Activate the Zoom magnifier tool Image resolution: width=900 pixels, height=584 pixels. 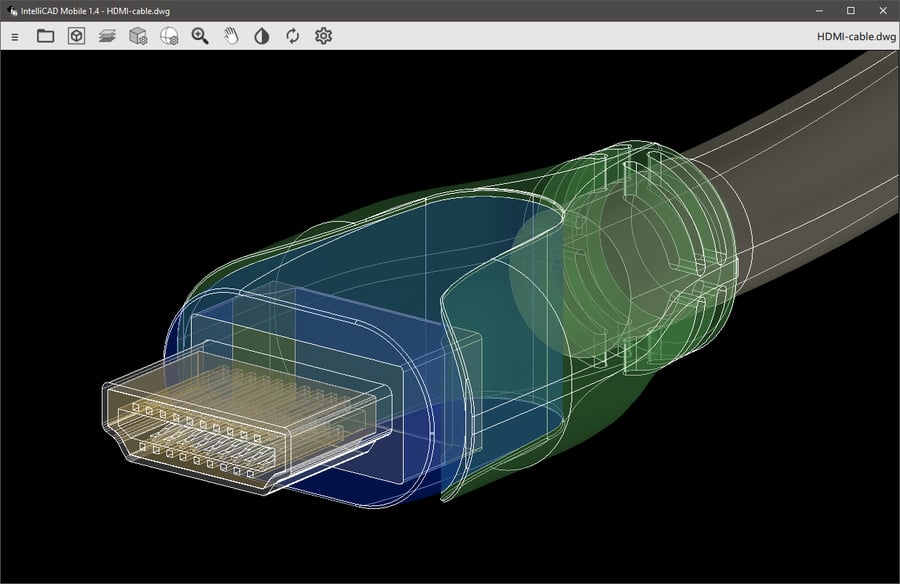pyautogui.click(x=198, y=37)
